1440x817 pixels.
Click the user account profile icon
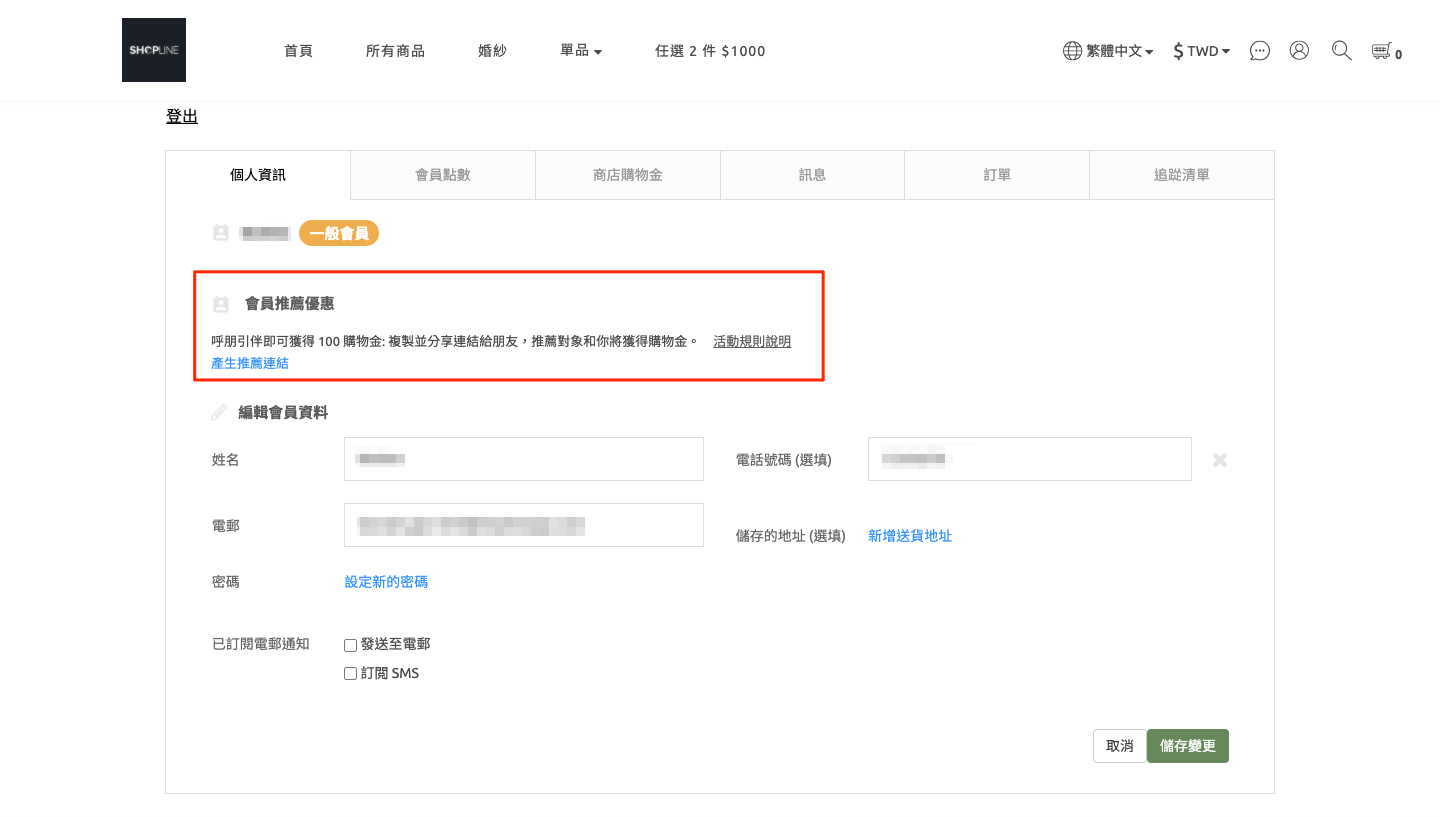pos(1299,50)
